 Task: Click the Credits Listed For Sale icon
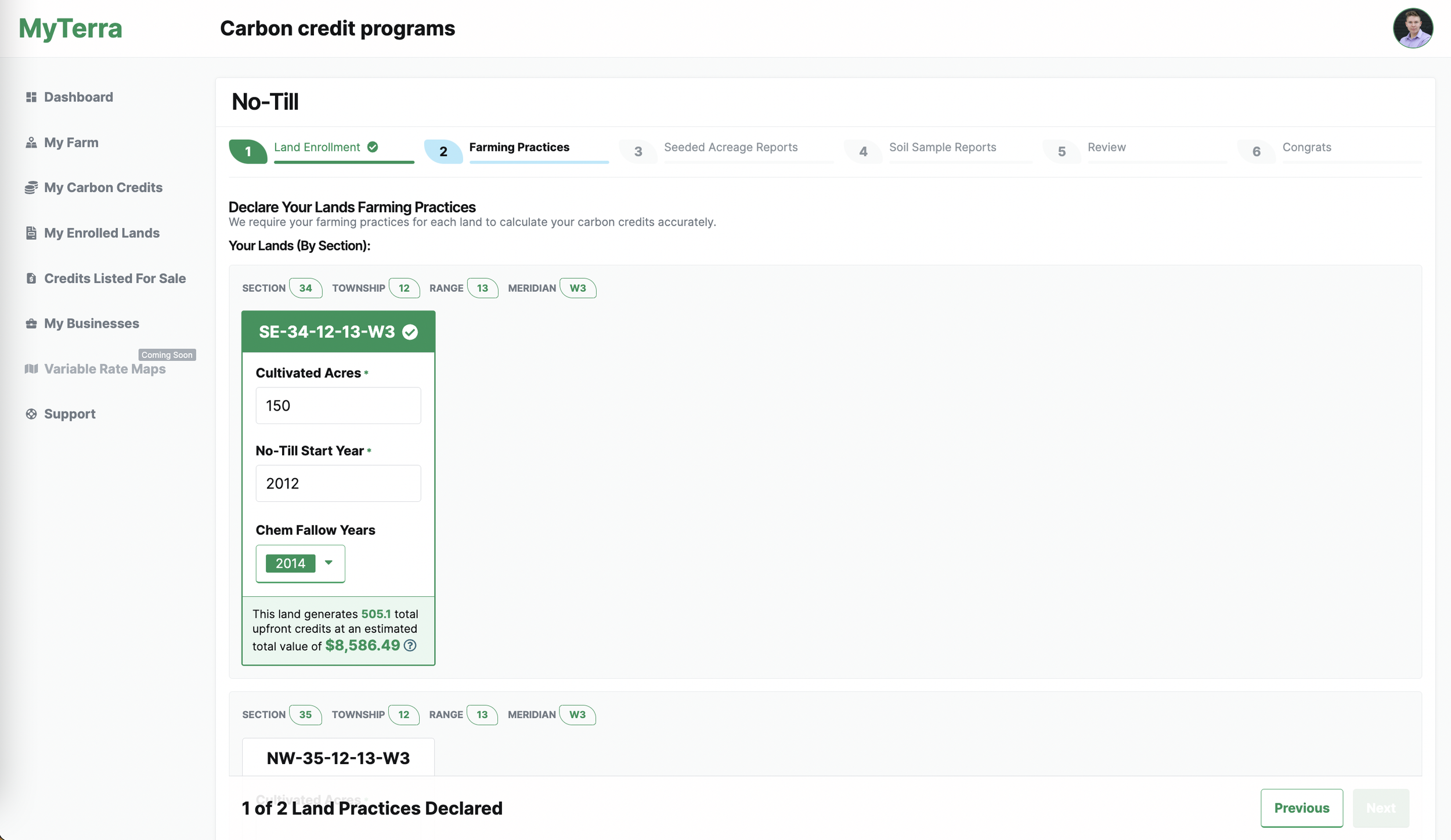[x=31, y=278]
